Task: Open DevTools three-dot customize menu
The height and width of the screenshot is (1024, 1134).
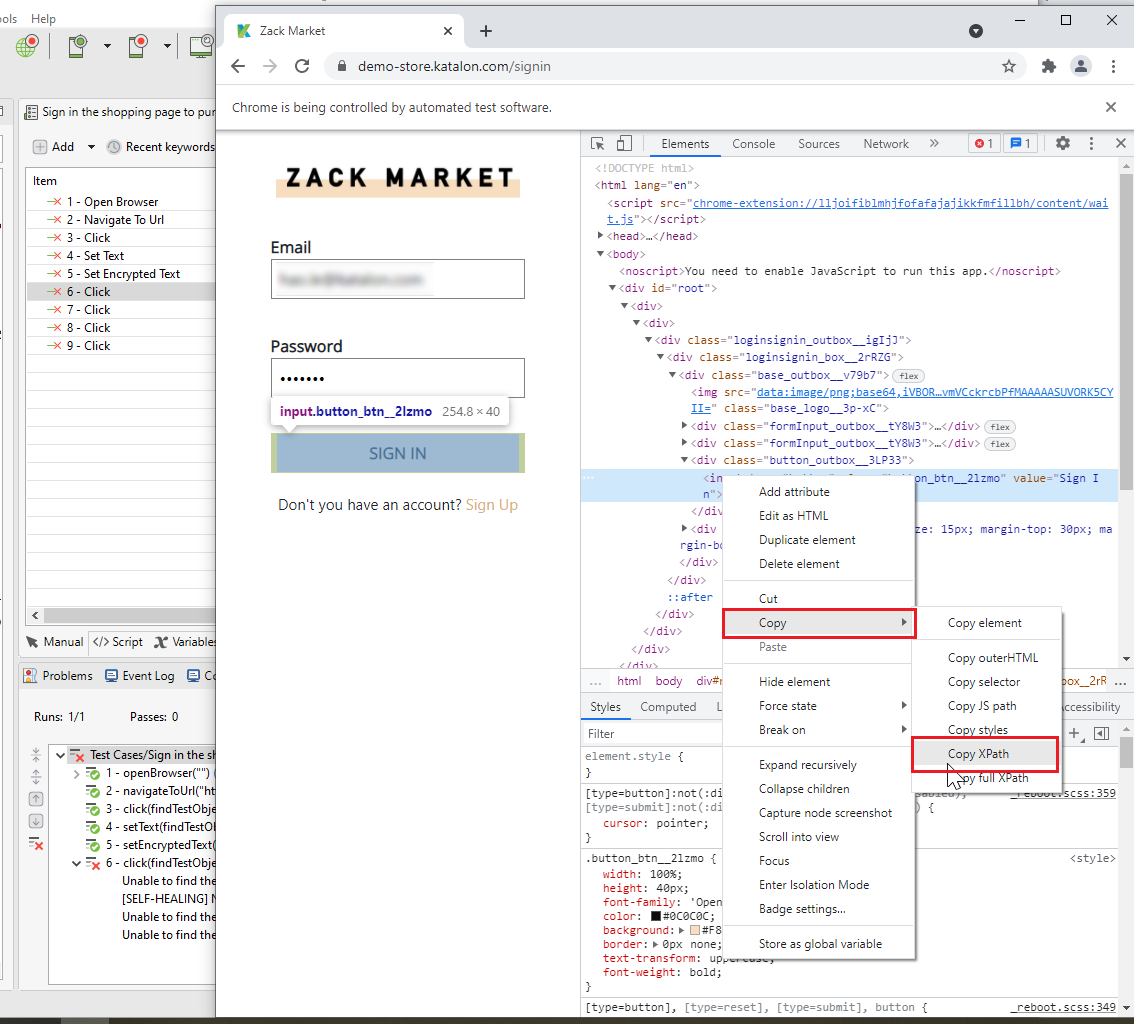Action: coord(1091,143)
